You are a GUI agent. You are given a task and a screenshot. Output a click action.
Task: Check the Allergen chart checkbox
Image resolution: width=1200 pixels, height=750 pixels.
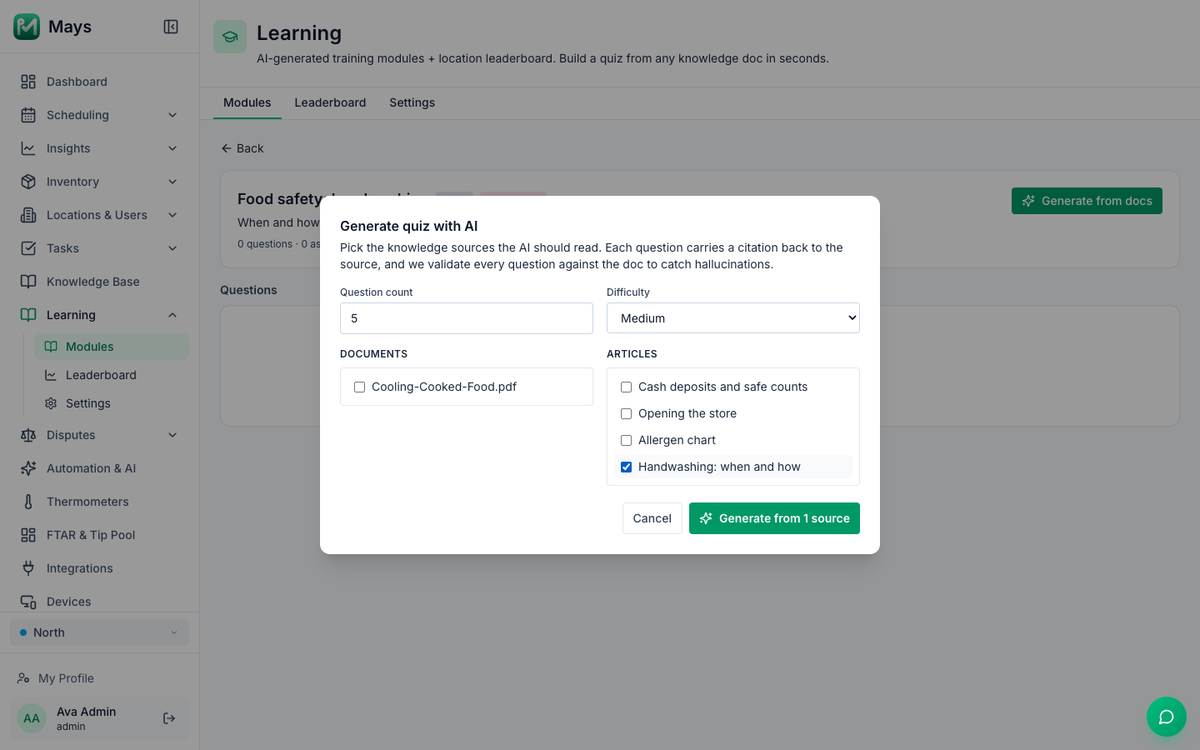tap(626, 440)
